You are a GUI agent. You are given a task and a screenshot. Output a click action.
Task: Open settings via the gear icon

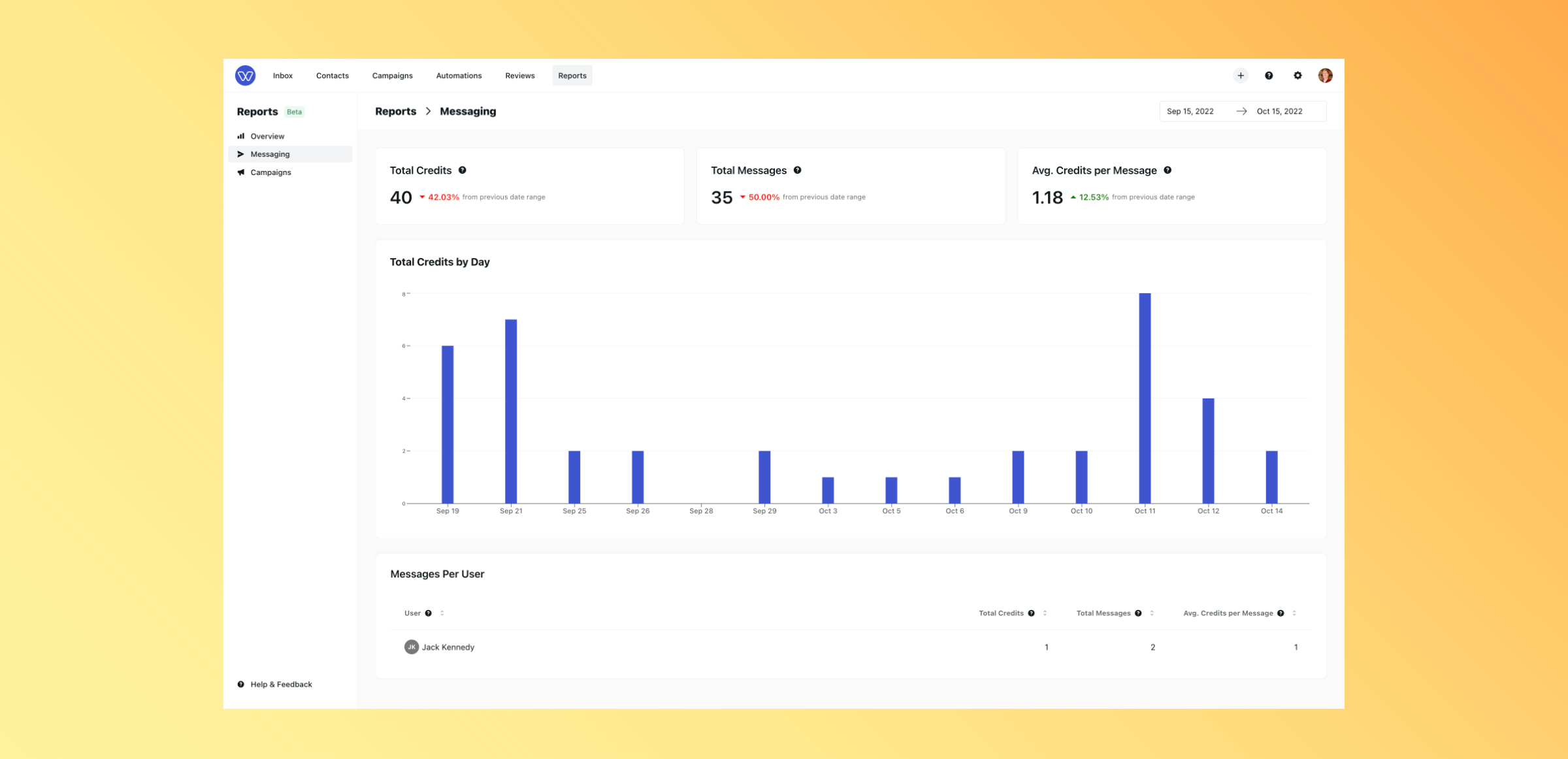tap(1298, 76)
